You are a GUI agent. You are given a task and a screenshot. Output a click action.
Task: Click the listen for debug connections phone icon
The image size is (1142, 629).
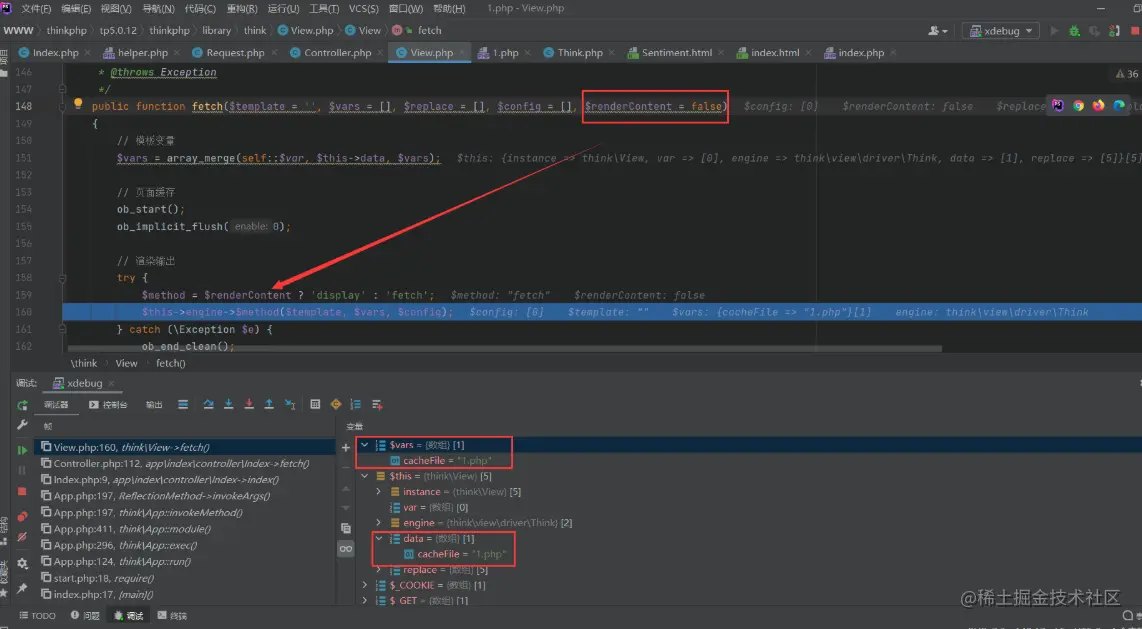1114,31
